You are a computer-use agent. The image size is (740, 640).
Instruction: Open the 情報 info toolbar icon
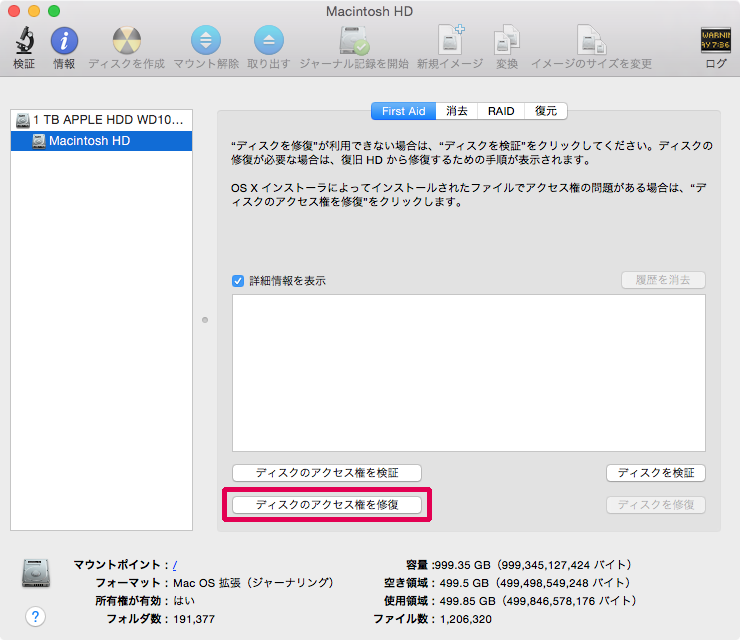64,40
